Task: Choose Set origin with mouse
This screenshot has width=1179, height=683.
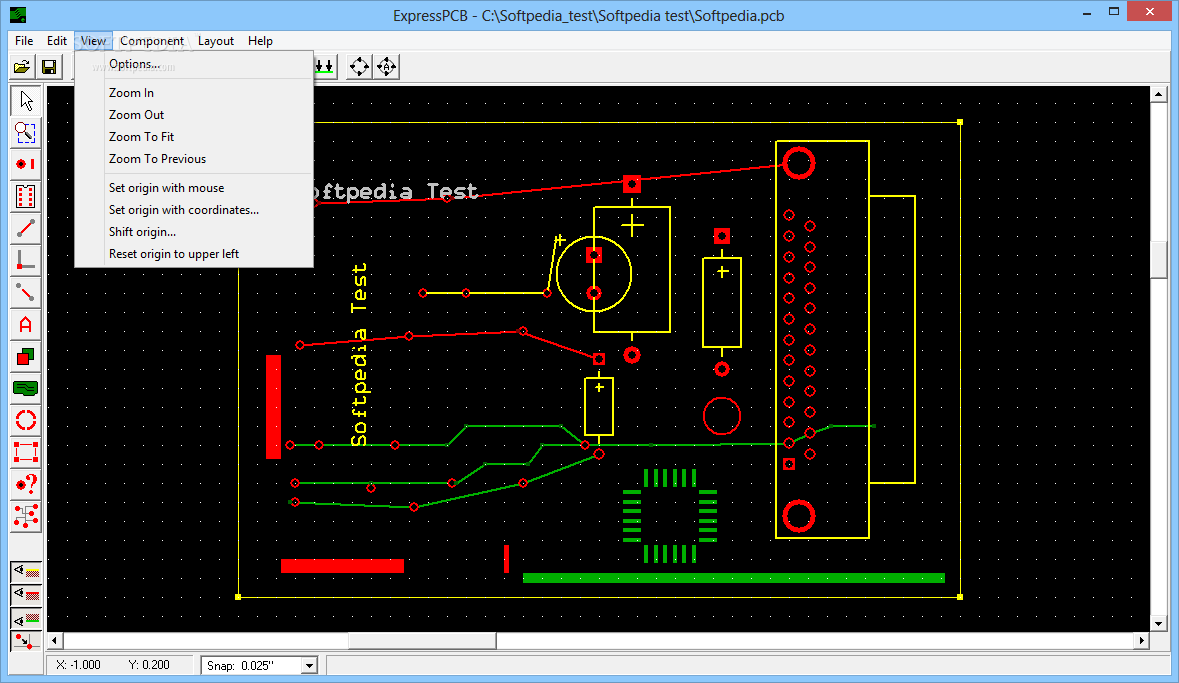Action: pyautogui.click(x=194, y=188)
